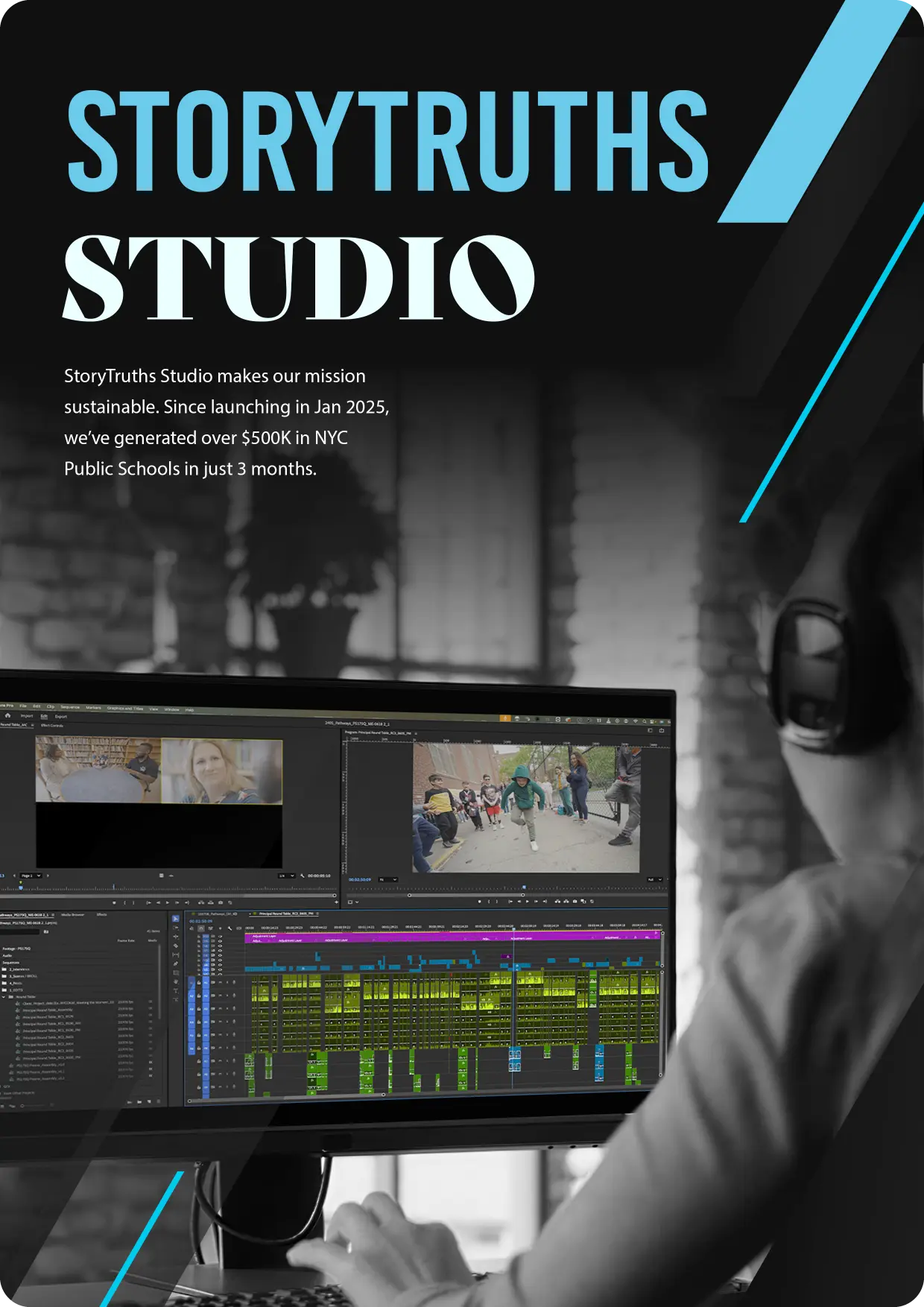Select the Slip tool

click(176, 955)
